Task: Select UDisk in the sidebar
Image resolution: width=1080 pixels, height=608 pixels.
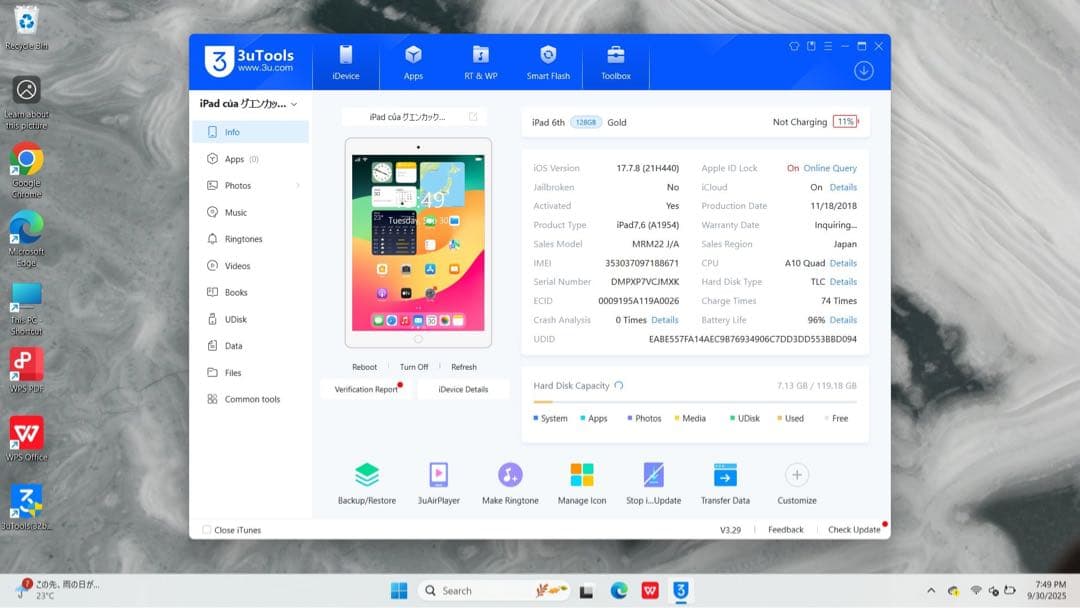Action: click(236, 319)
